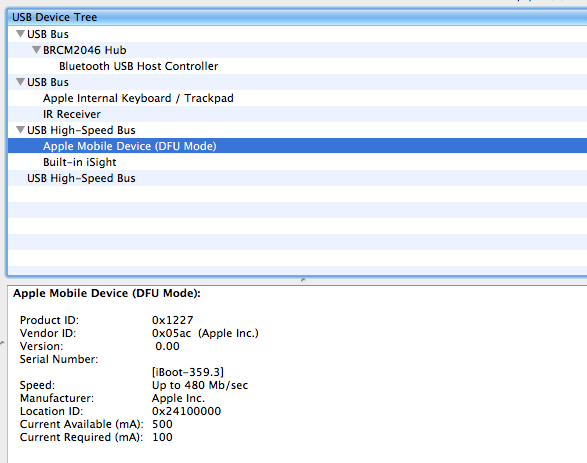Click the Speed value Up to 480 Mb/sec
The height and width of the screenshot is (463, 587).
pos(200,385)
